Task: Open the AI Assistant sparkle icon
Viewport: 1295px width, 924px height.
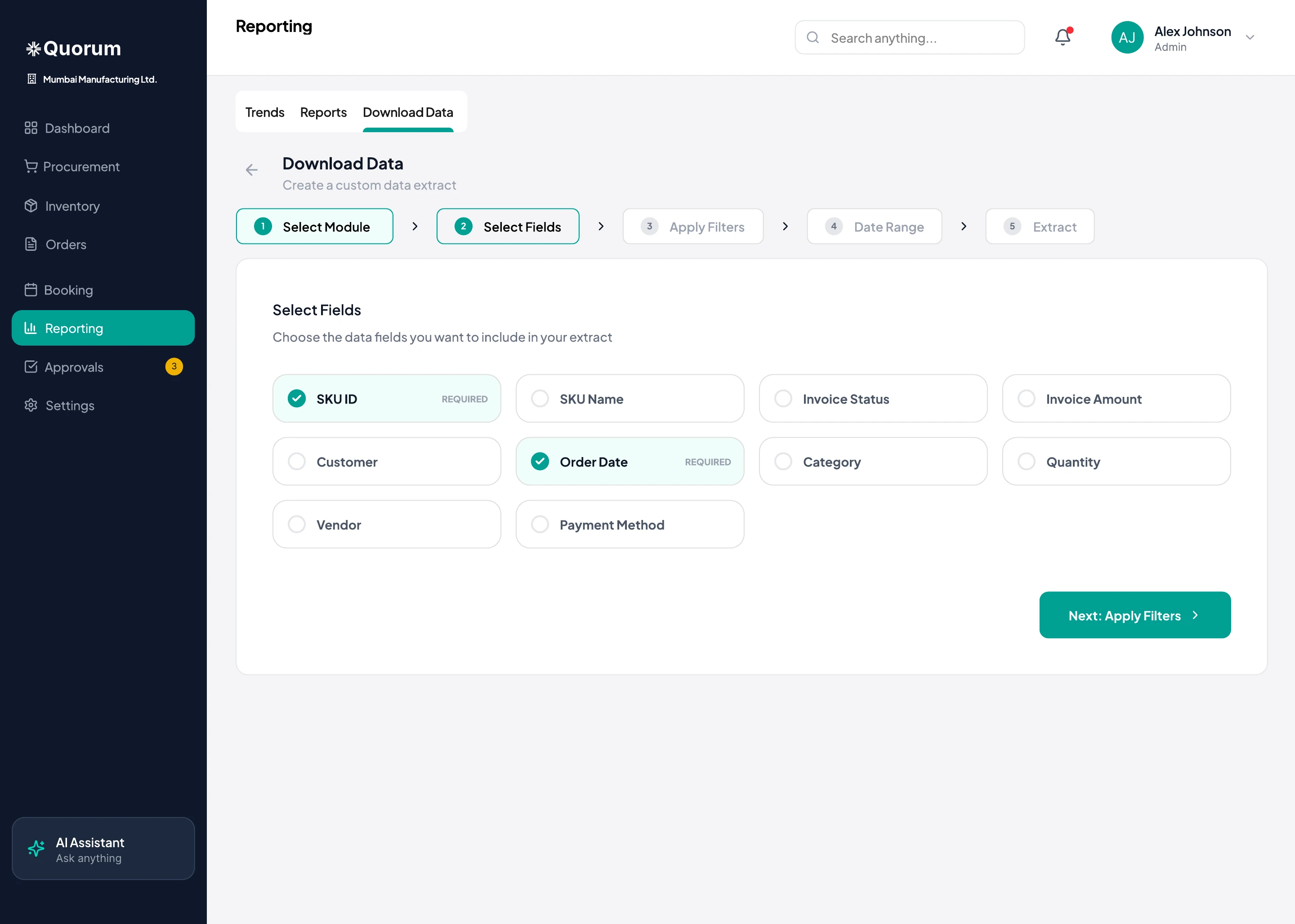Action: click(x=36, y=848)
